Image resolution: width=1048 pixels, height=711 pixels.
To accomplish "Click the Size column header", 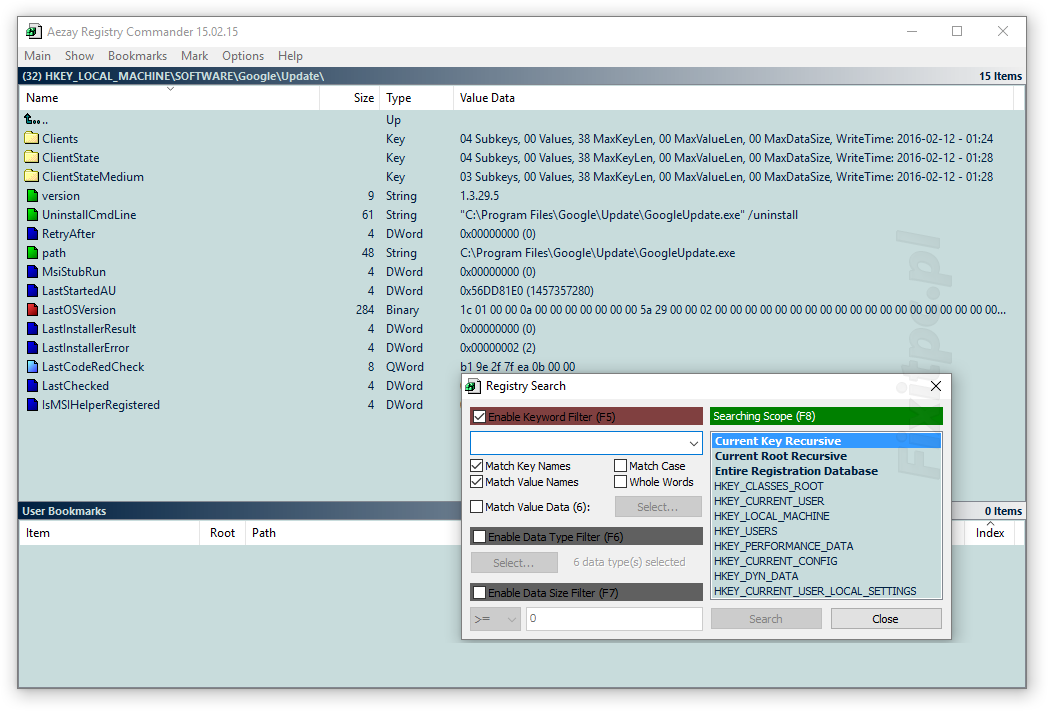I will tap(350, 98).
